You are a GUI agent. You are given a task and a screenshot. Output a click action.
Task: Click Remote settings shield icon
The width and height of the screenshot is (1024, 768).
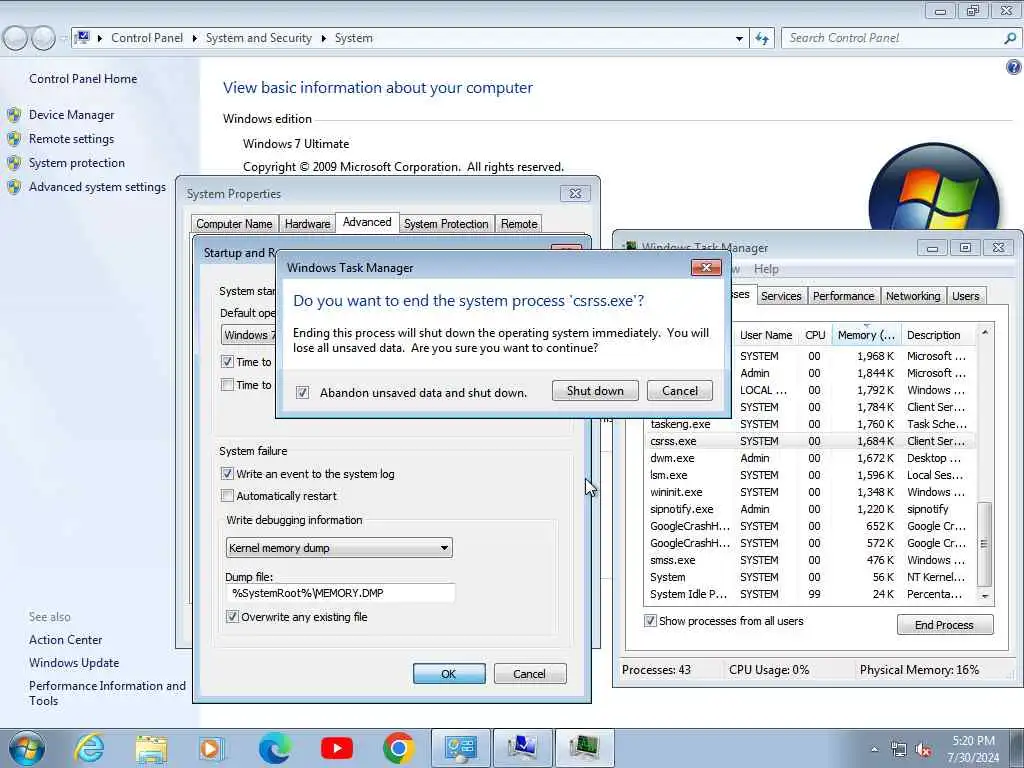point(14,139)
